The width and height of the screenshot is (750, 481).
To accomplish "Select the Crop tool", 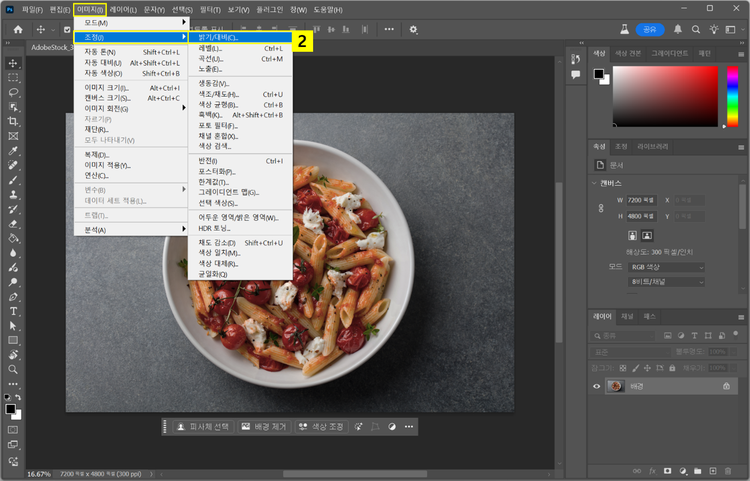I will pyautogui.click(x=13, y=121).
